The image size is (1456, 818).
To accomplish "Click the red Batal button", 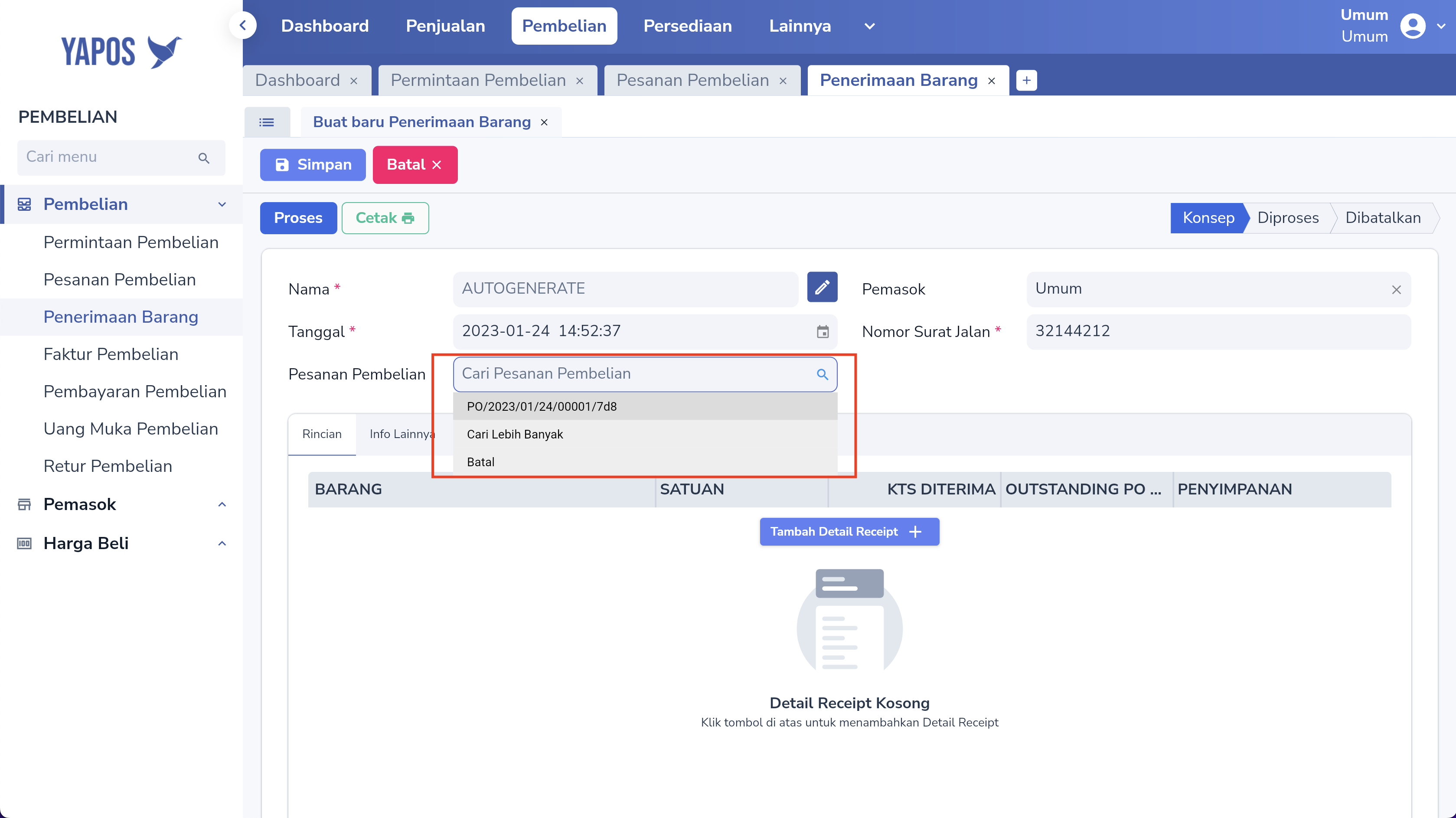I will click(415, 164).
